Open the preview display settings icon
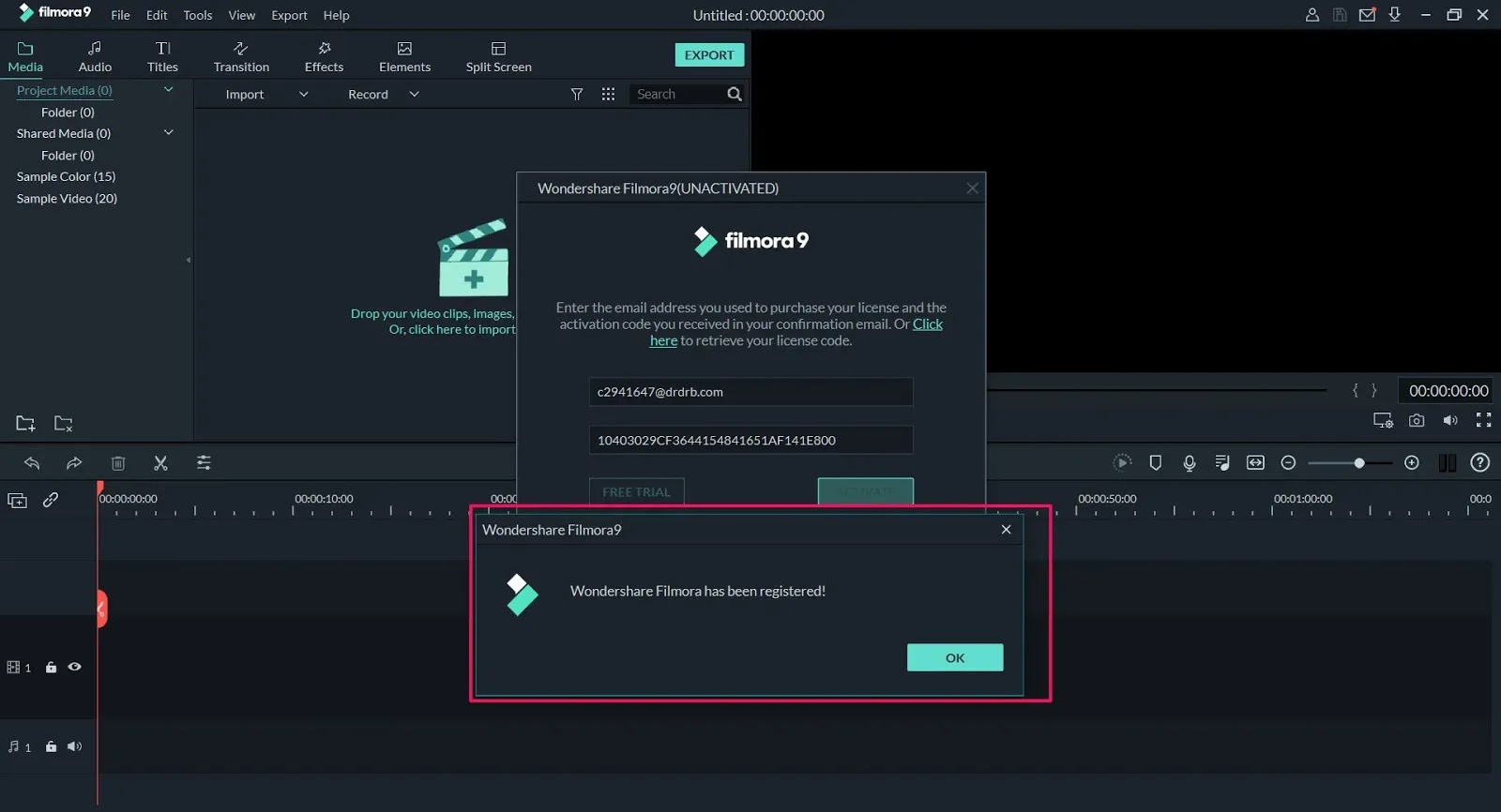The height and width of the screenshot is (812, 1501). click(1383, 420)
